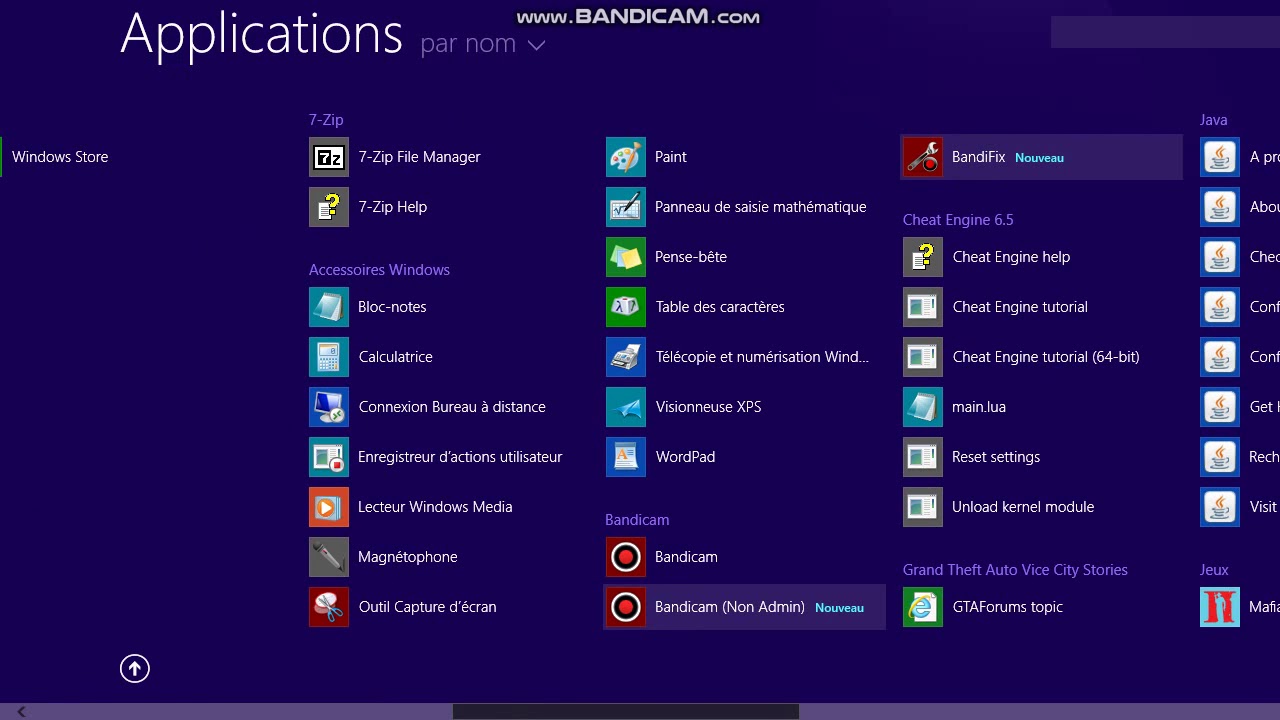
Task: Open the 7-Zip Help icon
Action: coord(329,207)
